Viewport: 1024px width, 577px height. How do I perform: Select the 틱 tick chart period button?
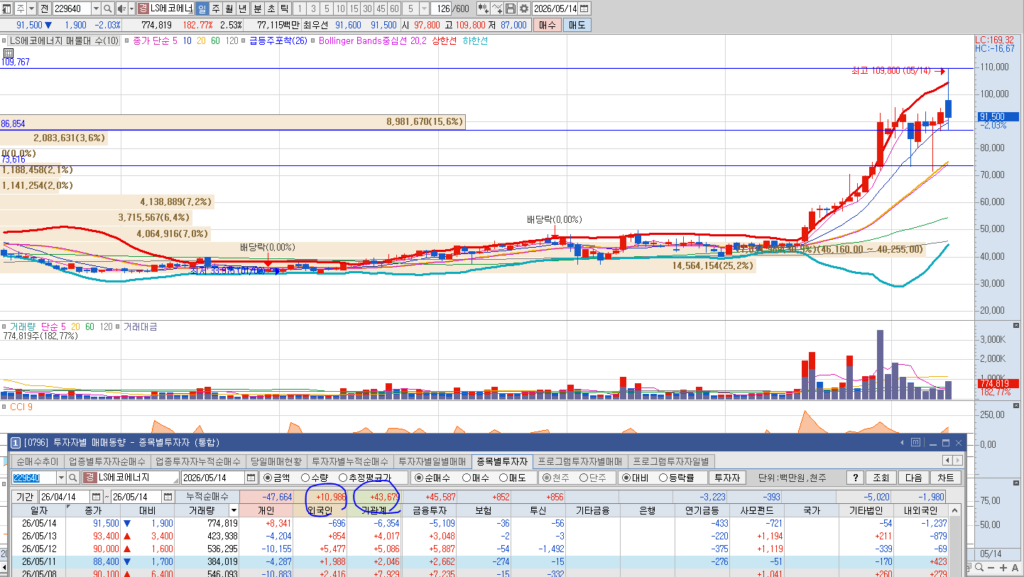(x=285, y=8)
